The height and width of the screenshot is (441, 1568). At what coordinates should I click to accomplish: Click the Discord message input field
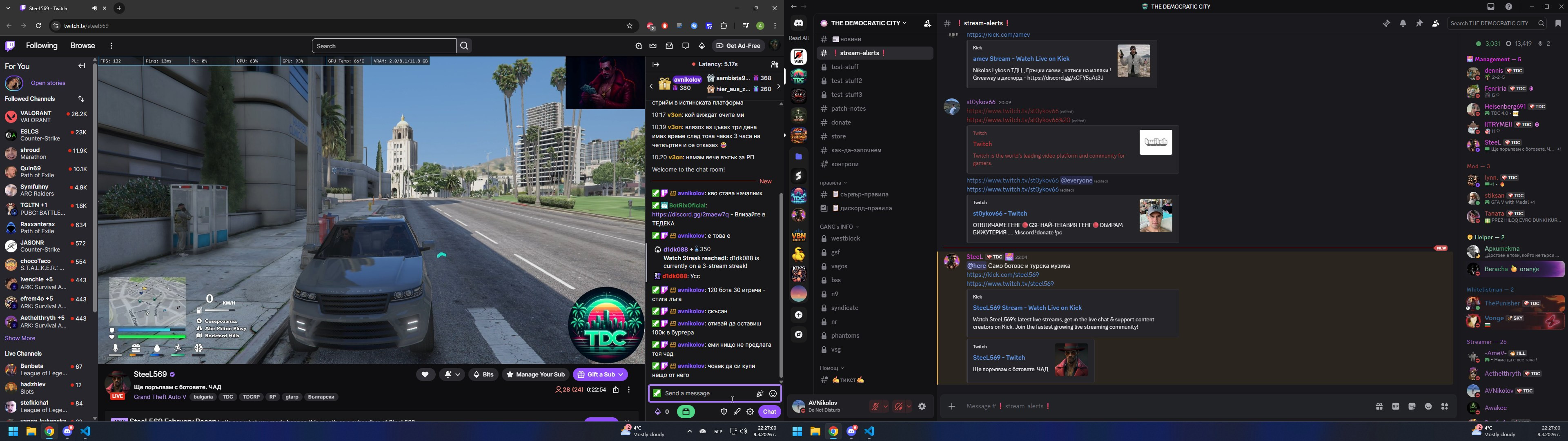(x=1156, y=406)
